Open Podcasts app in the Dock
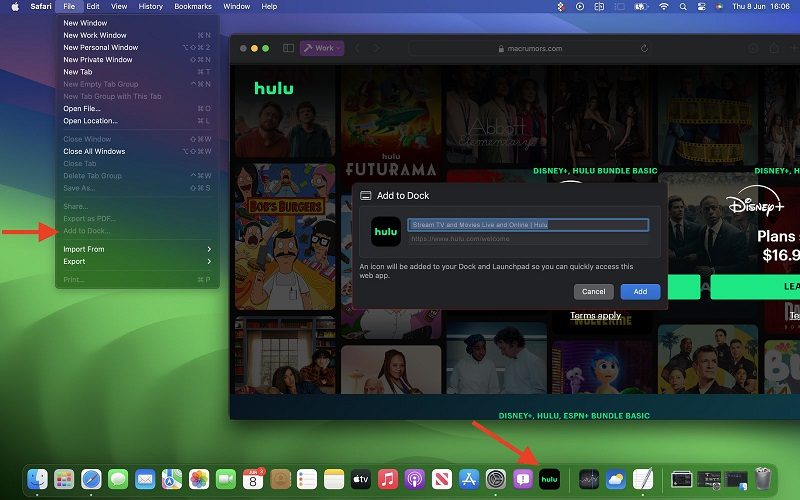This screenshot has width=800, height=500. (415, 480)
